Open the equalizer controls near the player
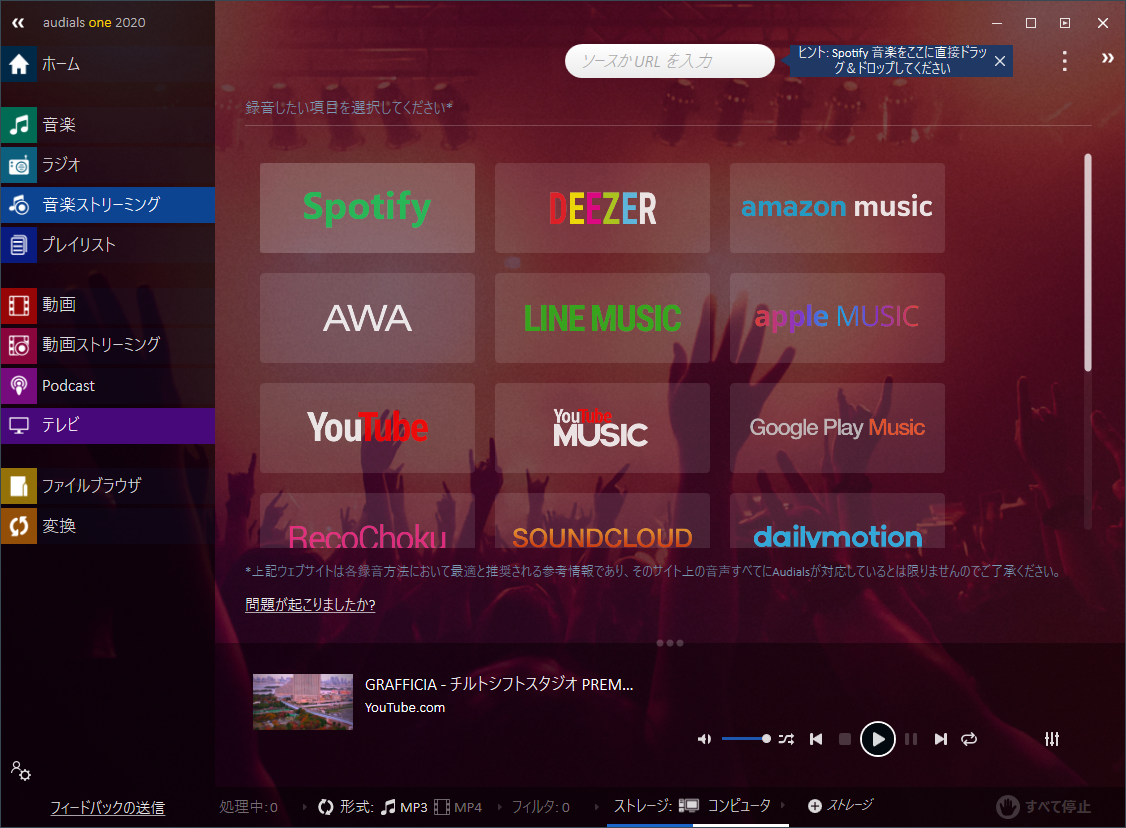The height and width of the screenshot is (828, 1126). click(x=1051, y=739)
